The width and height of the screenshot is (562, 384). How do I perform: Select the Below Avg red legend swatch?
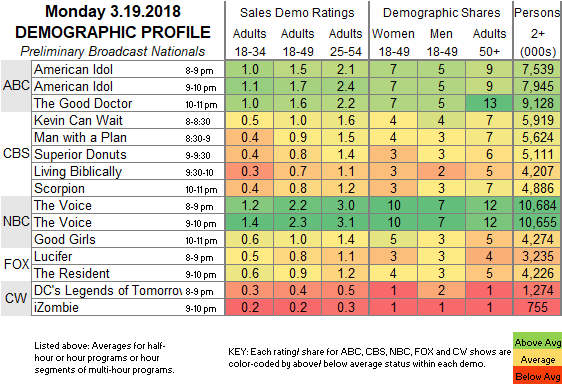[x=537, y=376]
